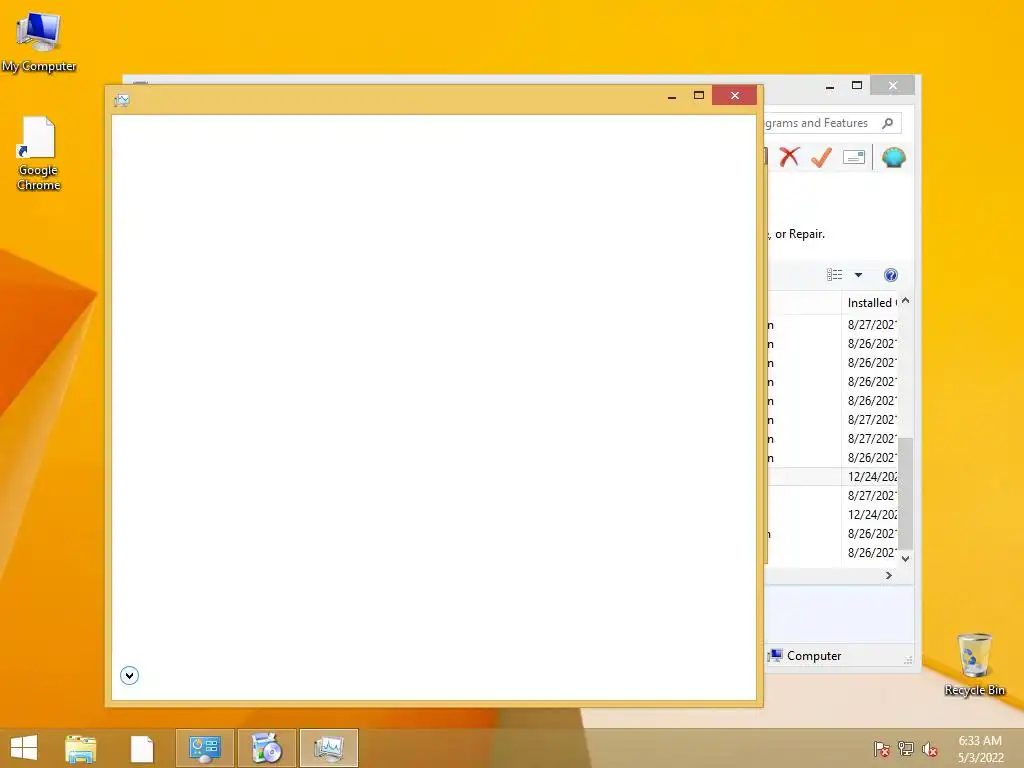
Task: Click the blue seashell toolbar icon
Action: [x=893, y=157]
